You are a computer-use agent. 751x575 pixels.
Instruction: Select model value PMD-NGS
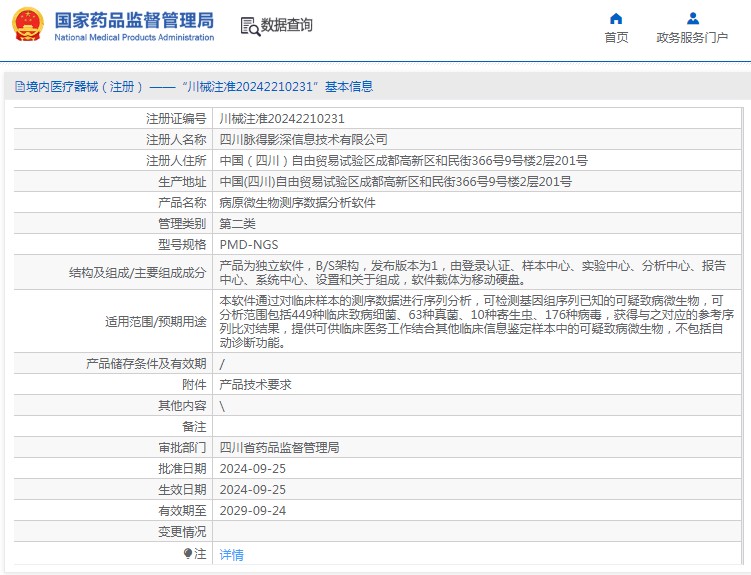[249, 245]
